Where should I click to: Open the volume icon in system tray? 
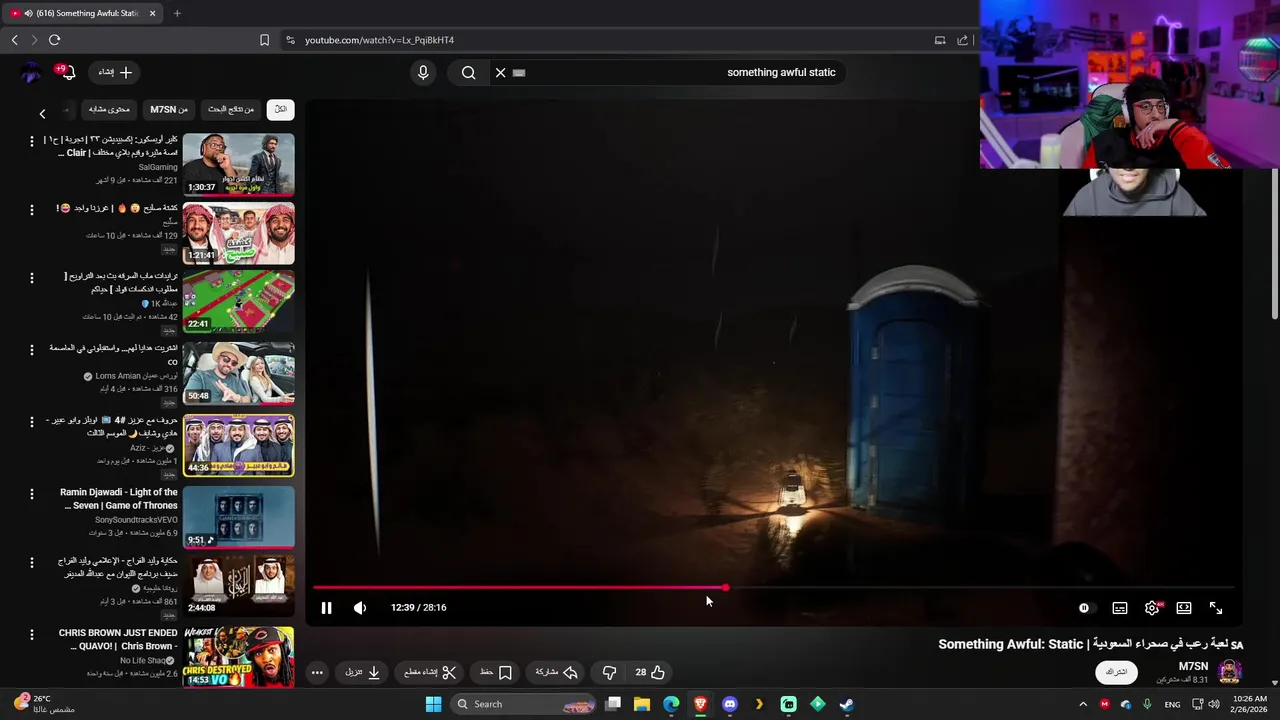(x=1214, y=704)
